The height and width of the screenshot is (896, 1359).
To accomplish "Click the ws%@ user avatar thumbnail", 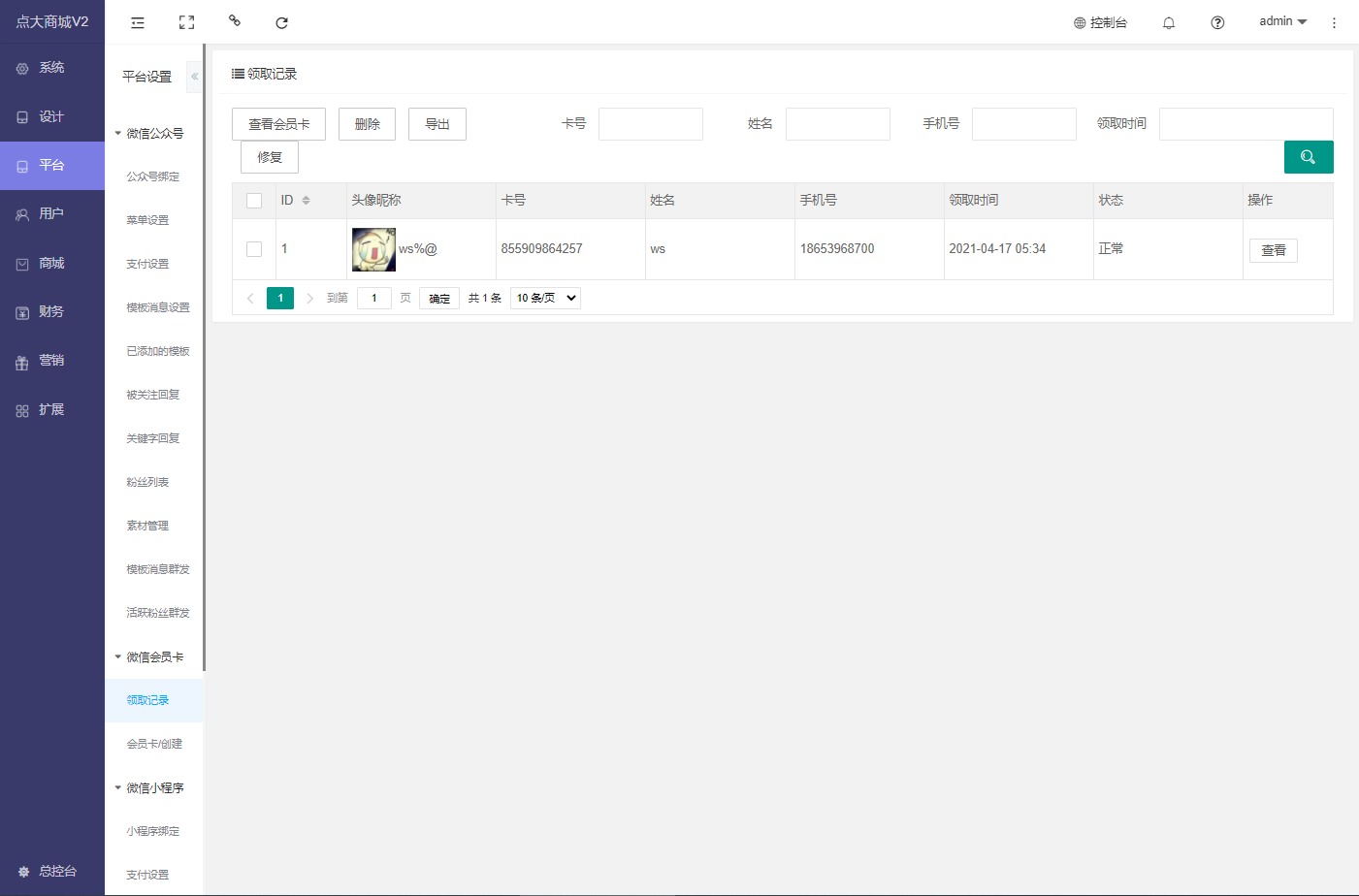I will point(373,249).
